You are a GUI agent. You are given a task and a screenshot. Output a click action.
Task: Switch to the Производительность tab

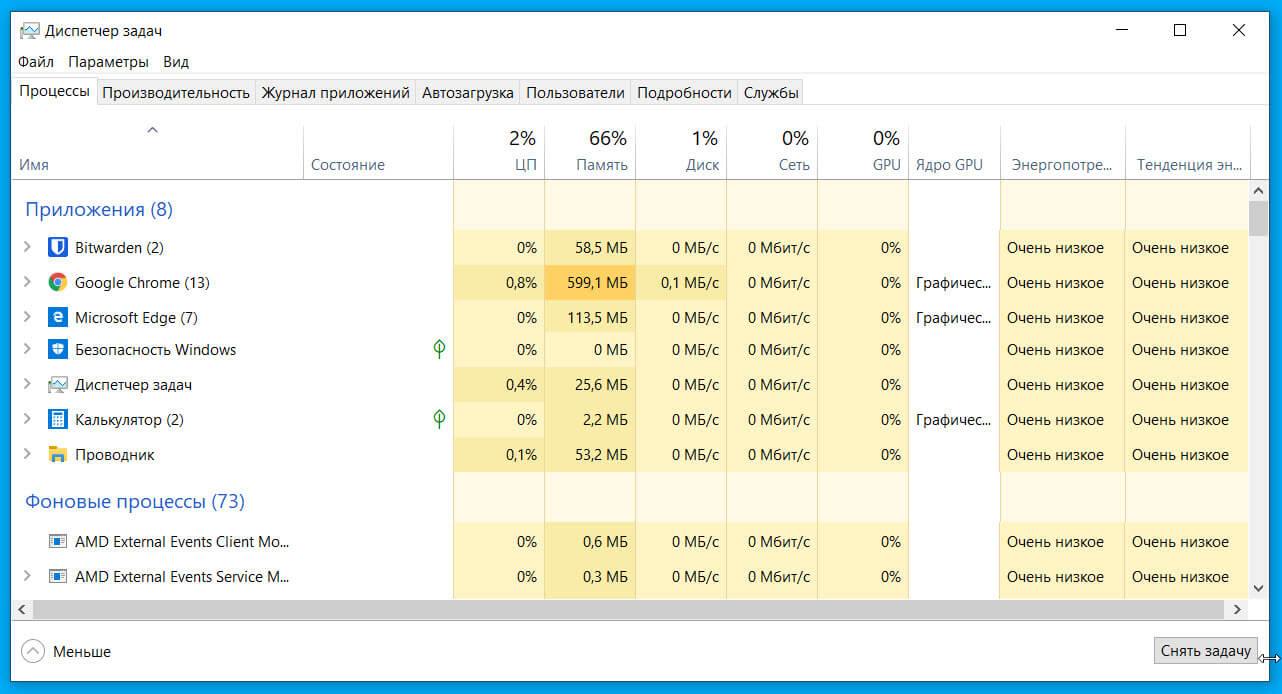click(x=176, y=91)
